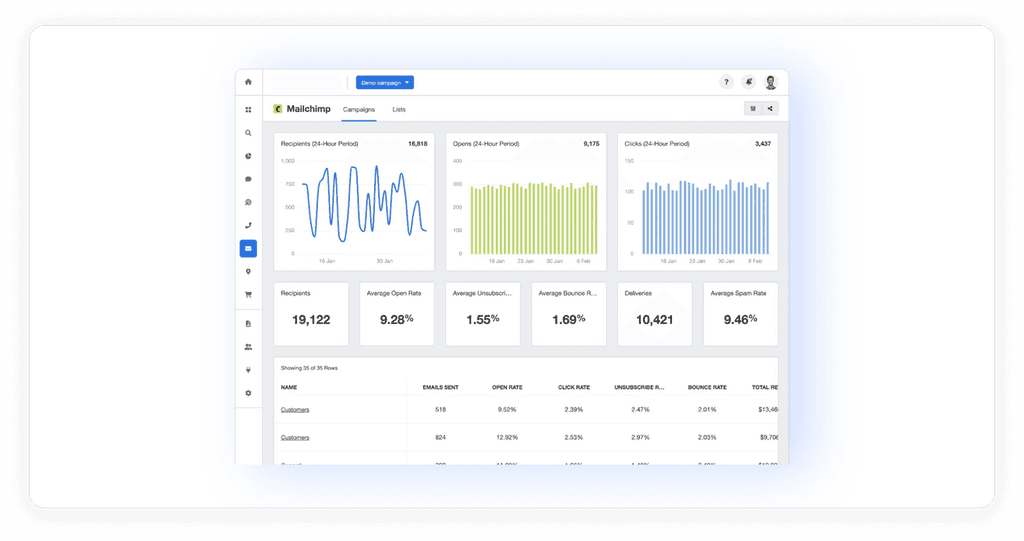This screenshot has width=1024, height=541.
Task: Open the plug integrations sidebar icon
Action: coord(248,370)
